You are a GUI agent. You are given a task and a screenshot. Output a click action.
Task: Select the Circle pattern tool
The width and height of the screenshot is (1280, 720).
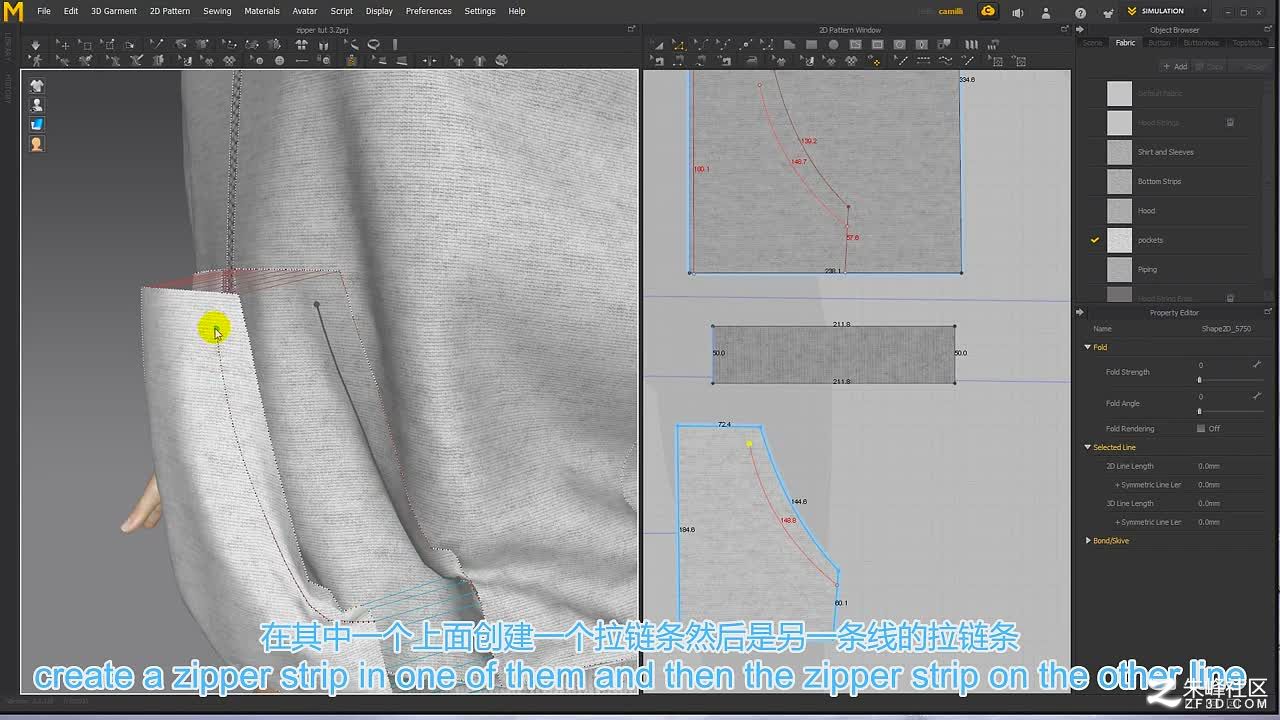[x=833, y=45]
